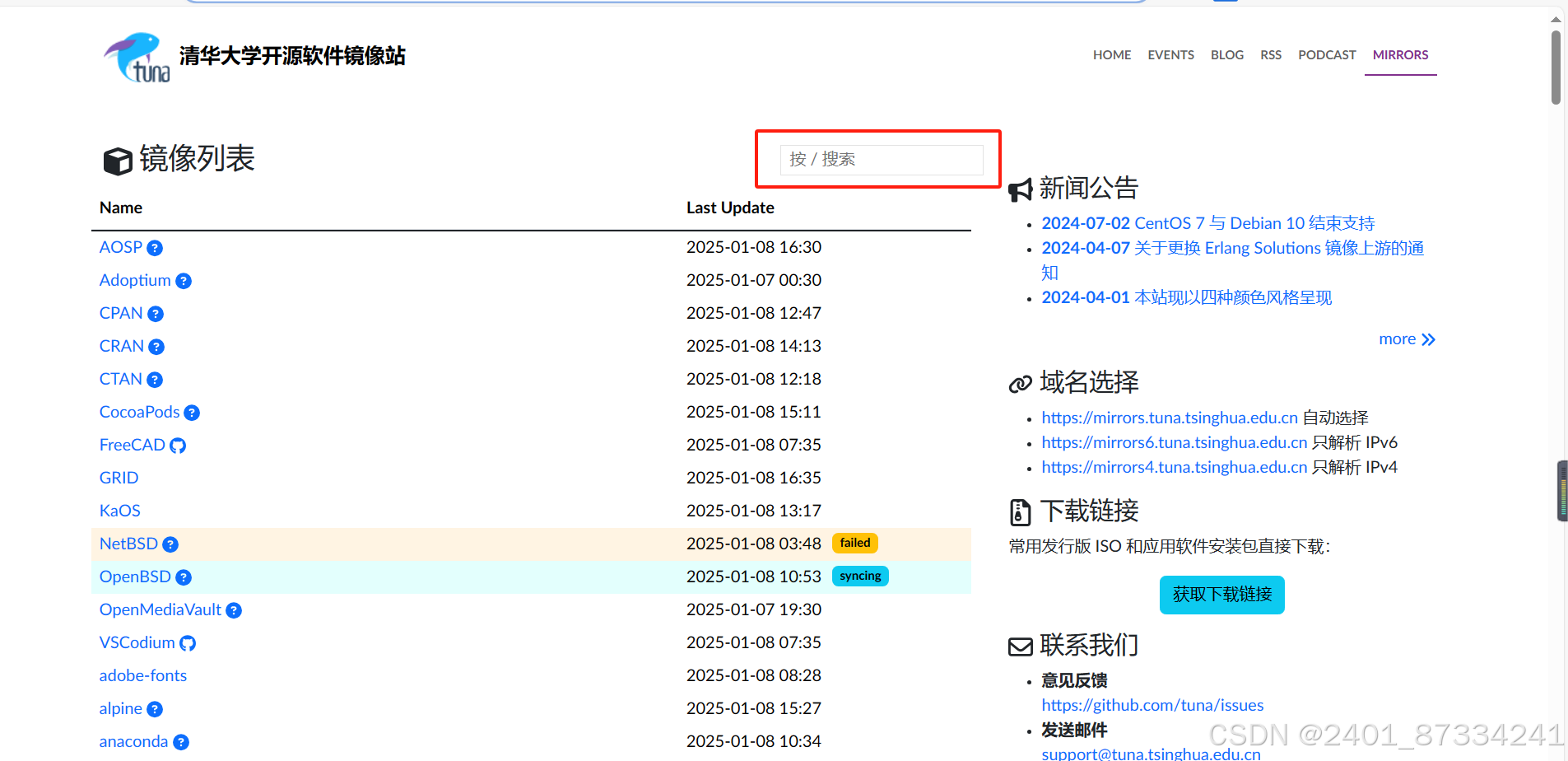Open the CTAN mirror link
1568x761 pixels.
[121, 379]
